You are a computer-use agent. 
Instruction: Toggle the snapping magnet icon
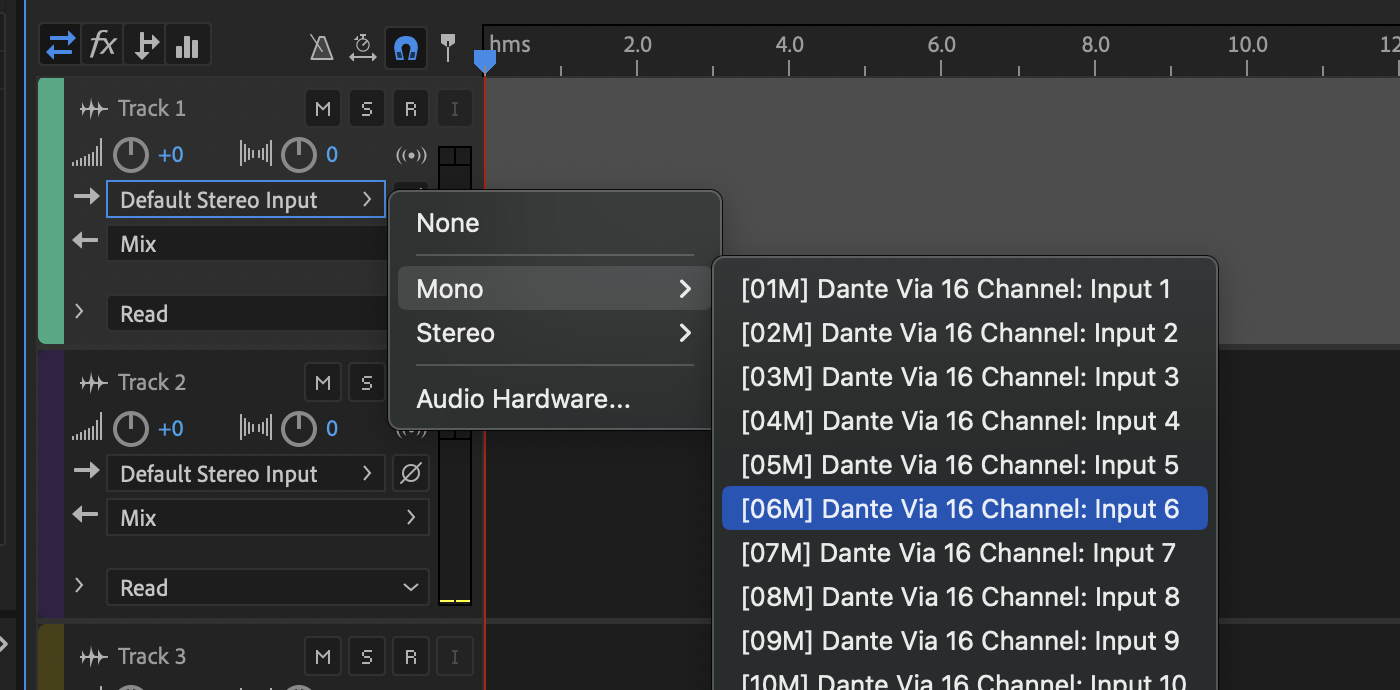pyautogui.click(x=406, y=47)
